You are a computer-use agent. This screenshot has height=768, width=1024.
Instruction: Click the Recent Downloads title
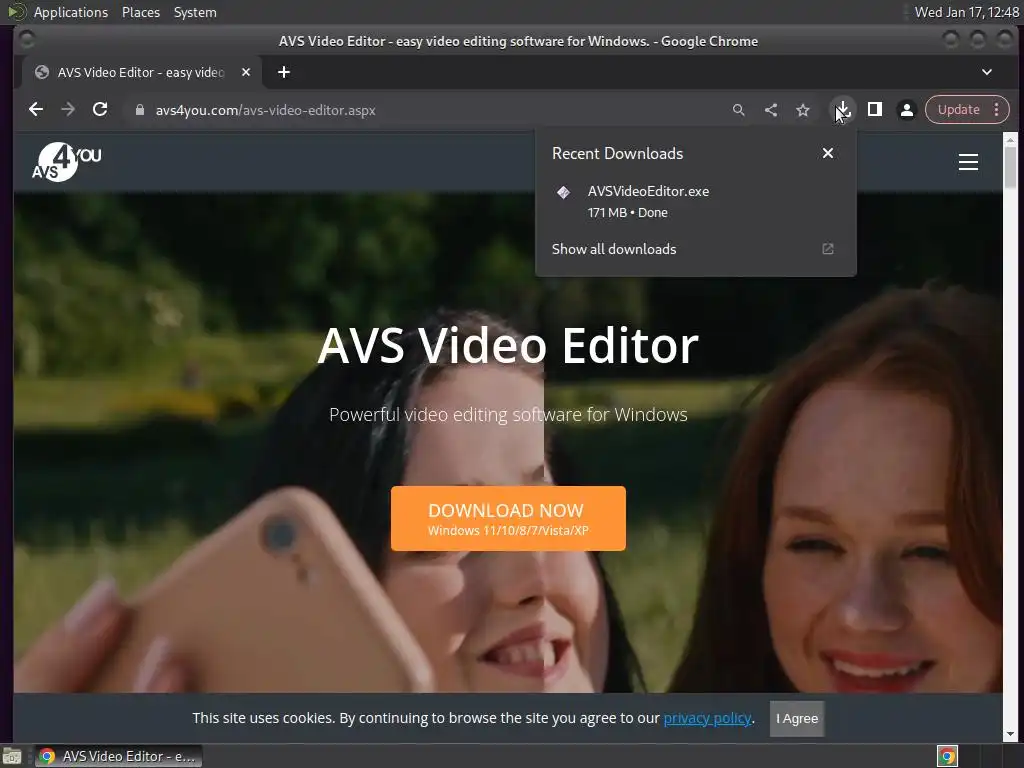[x=617, y=153]
